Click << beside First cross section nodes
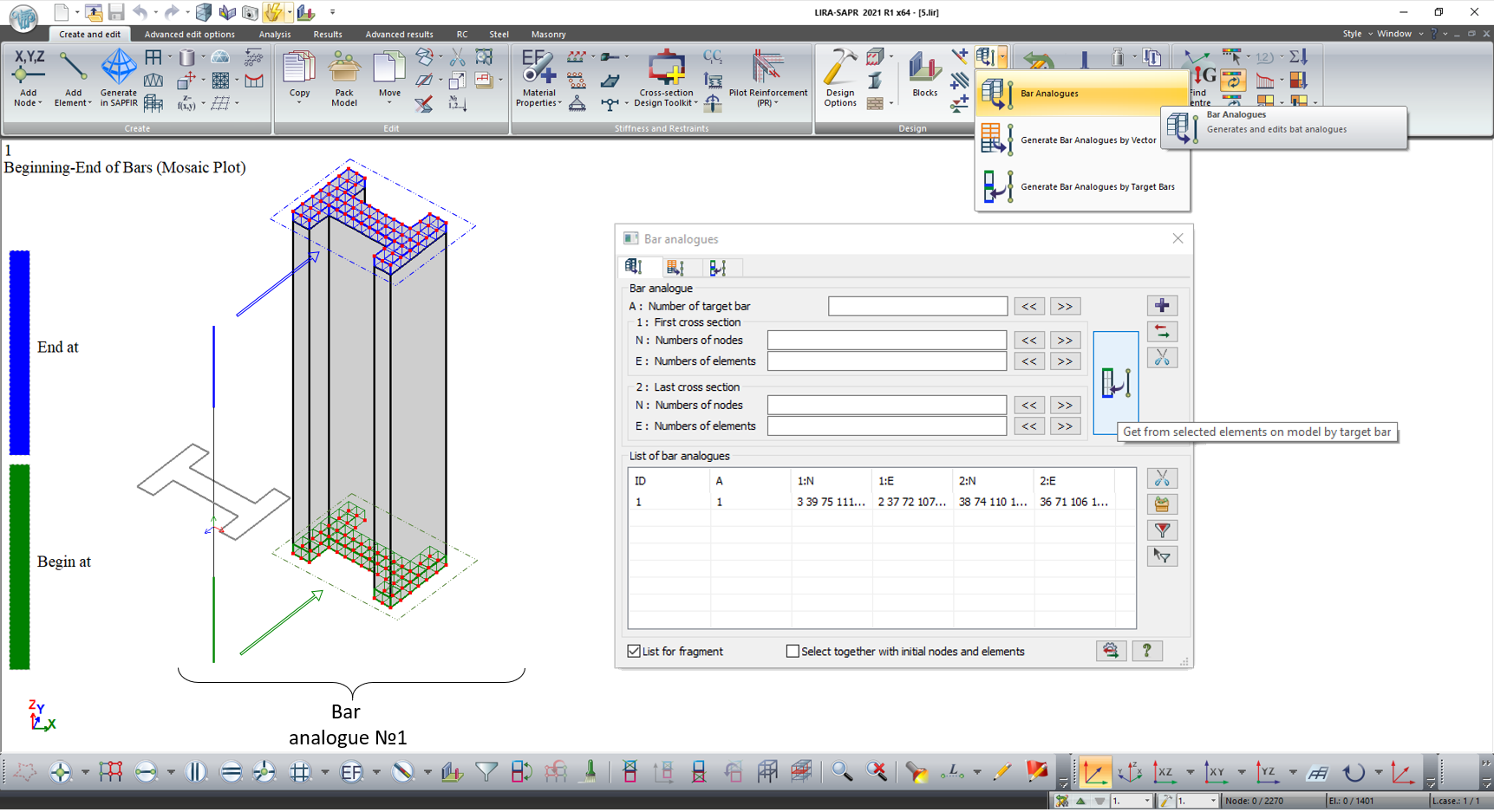 pyautogui.click(x=1029, y=341)
